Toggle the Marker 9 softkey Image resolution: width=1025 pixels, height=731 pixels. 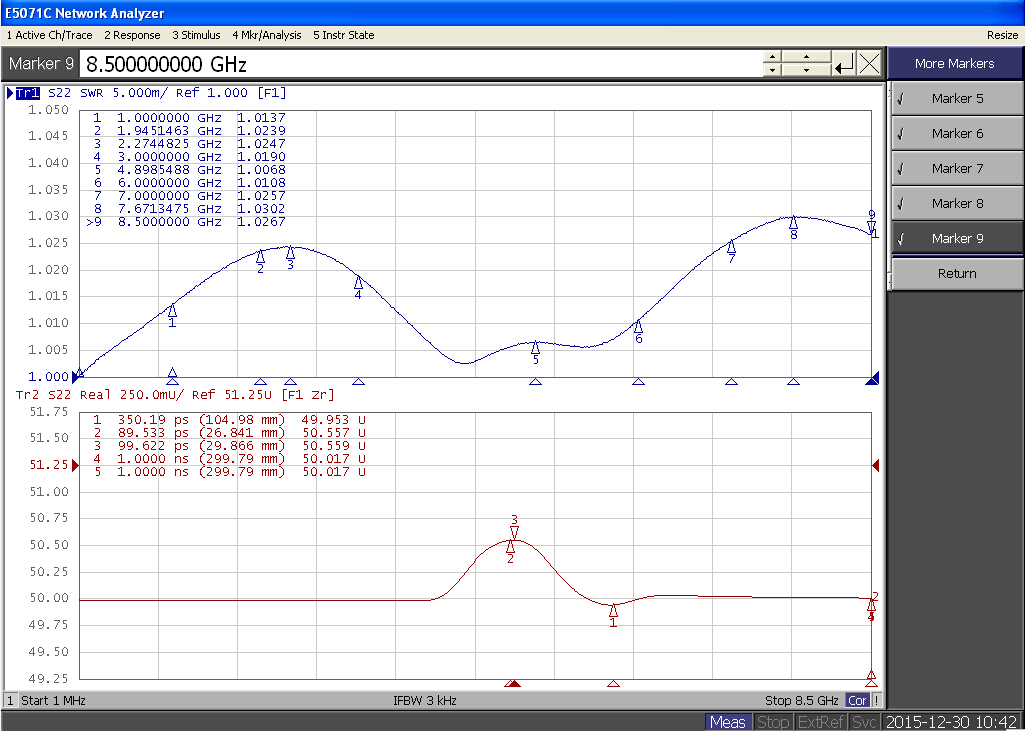957,238
